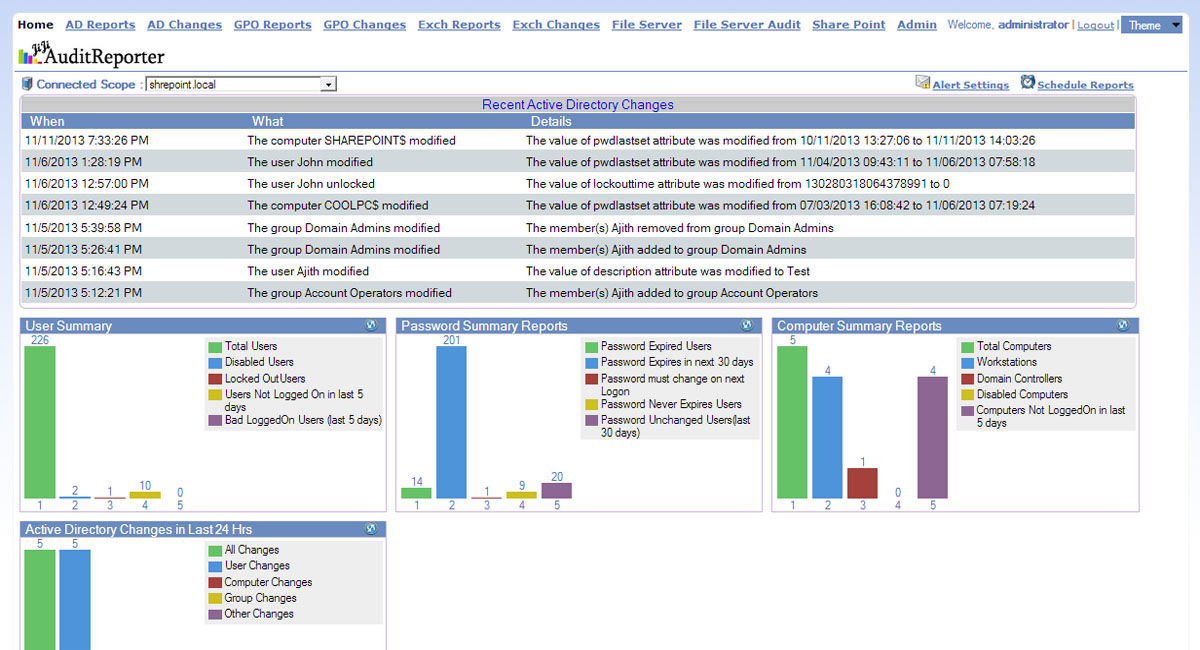Click the 11/5/2013 5:39:58 PM timestamp
Viewport: 1200px width, 650px height.
84,228
